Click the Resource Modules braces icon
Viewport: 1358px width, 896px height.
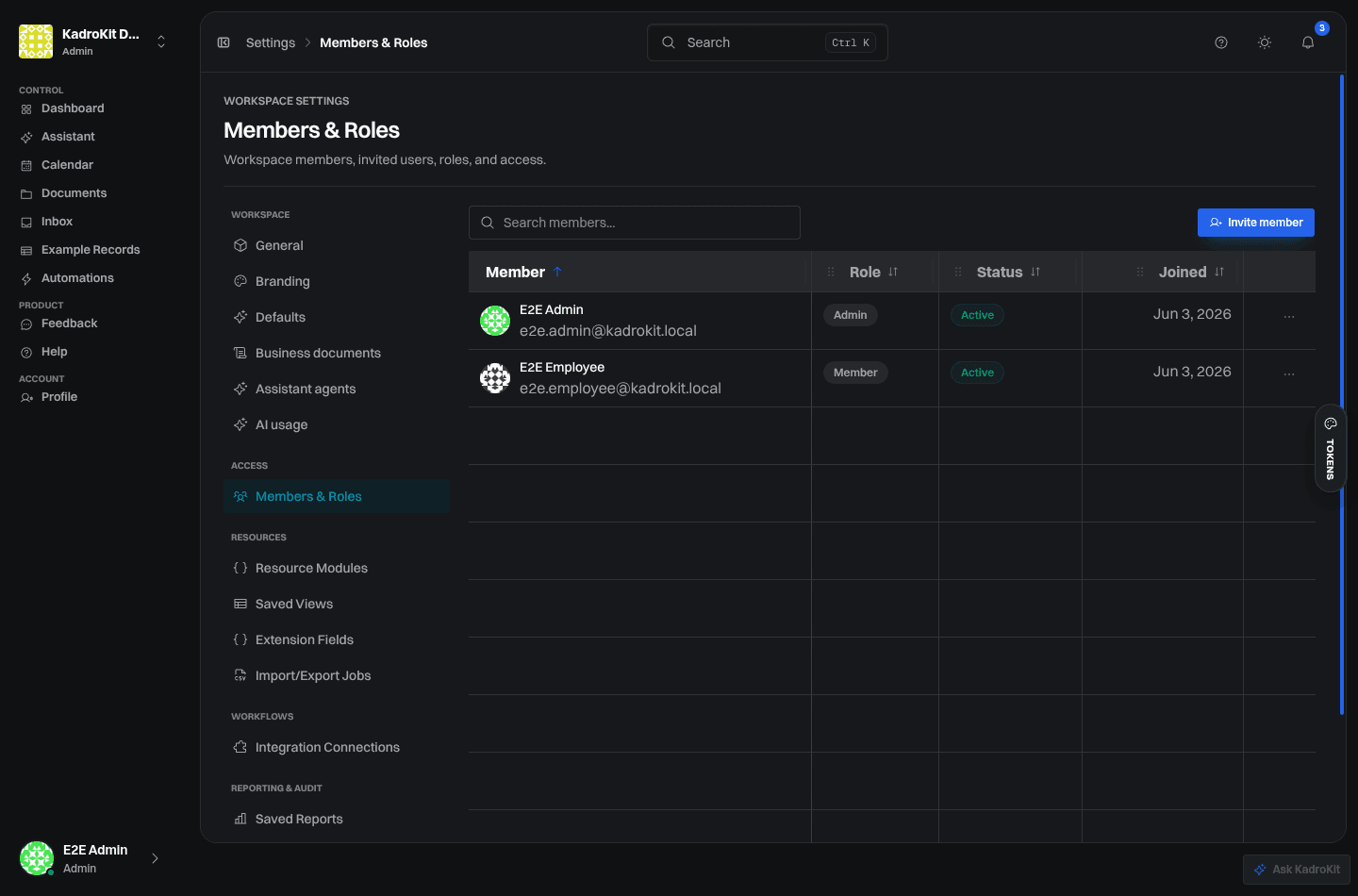click(x=240, y=568)
